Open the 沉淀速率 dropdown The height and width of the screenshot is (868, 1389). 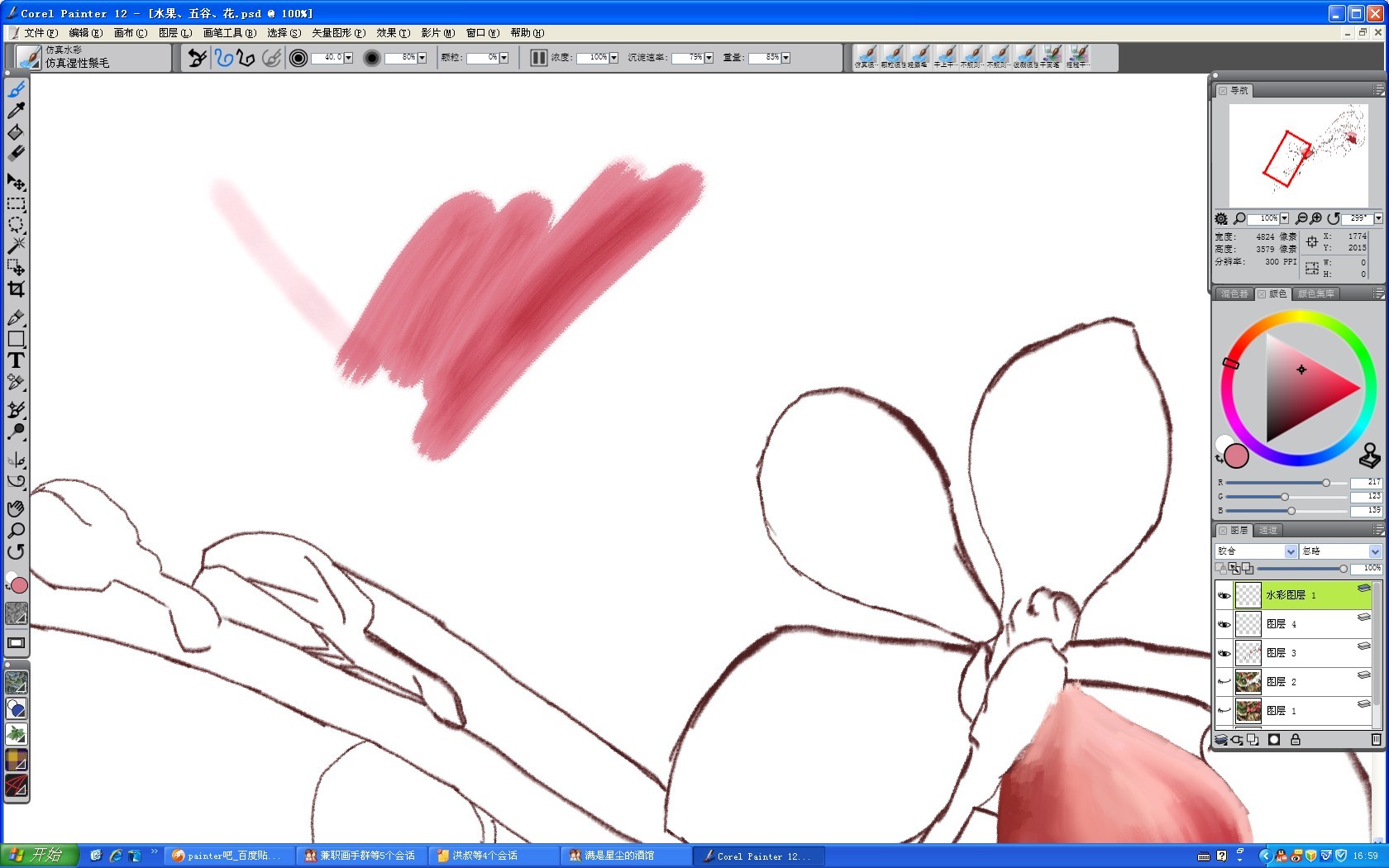[709, 58]
